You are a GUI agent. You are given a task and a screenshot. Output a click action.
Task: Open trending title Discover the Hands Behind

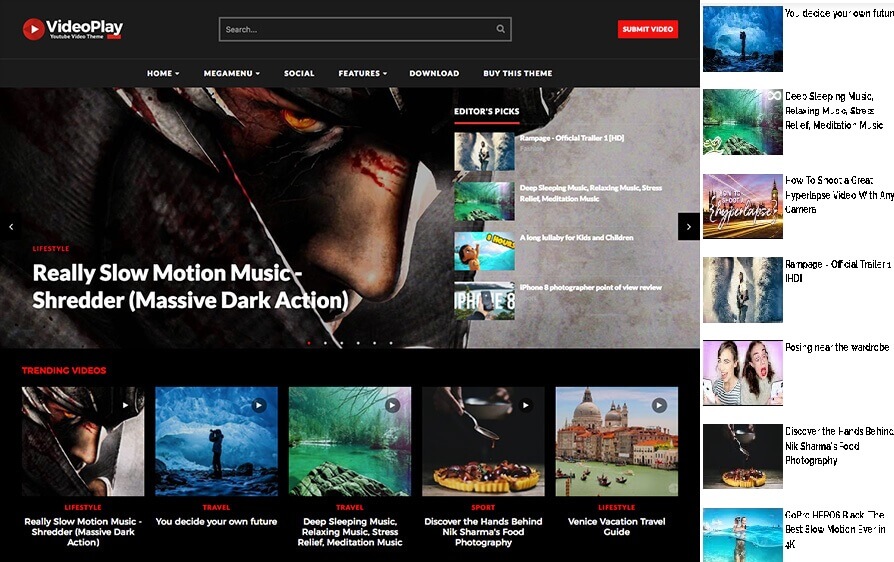coord(483,531)
